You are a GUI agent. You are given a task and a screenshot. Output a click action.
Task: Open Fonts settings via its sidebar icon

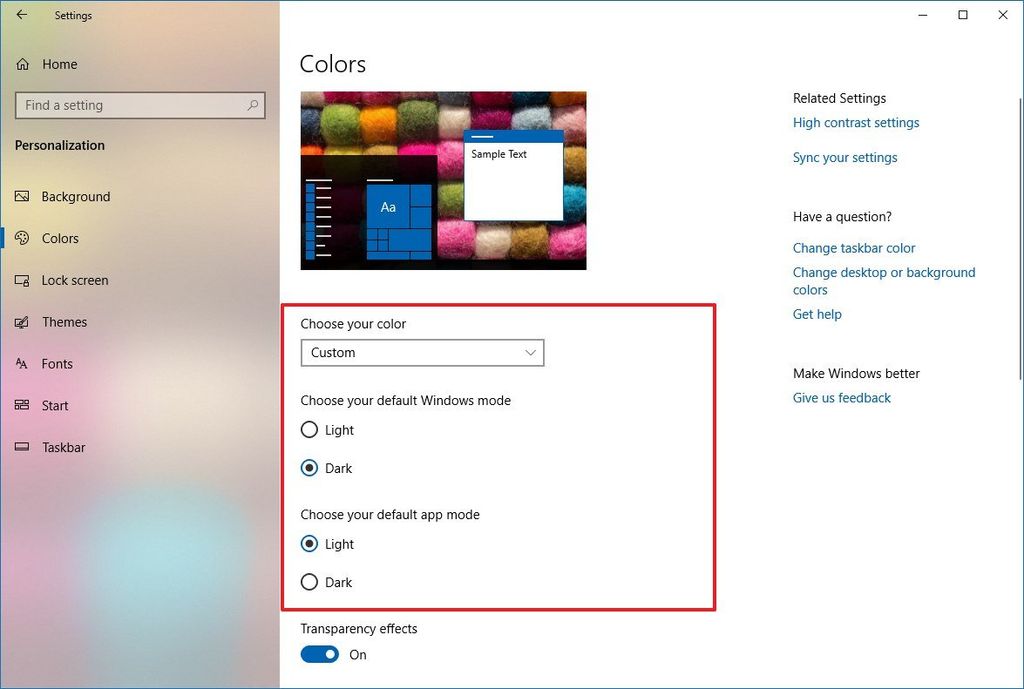(23, 364)
